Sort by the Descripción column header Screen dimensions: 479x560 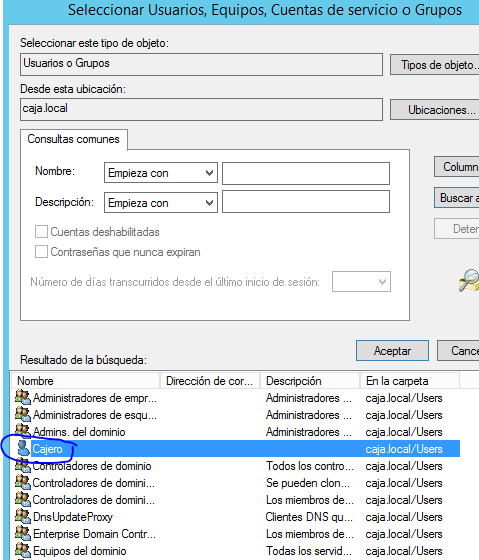(x=310, y=381)
